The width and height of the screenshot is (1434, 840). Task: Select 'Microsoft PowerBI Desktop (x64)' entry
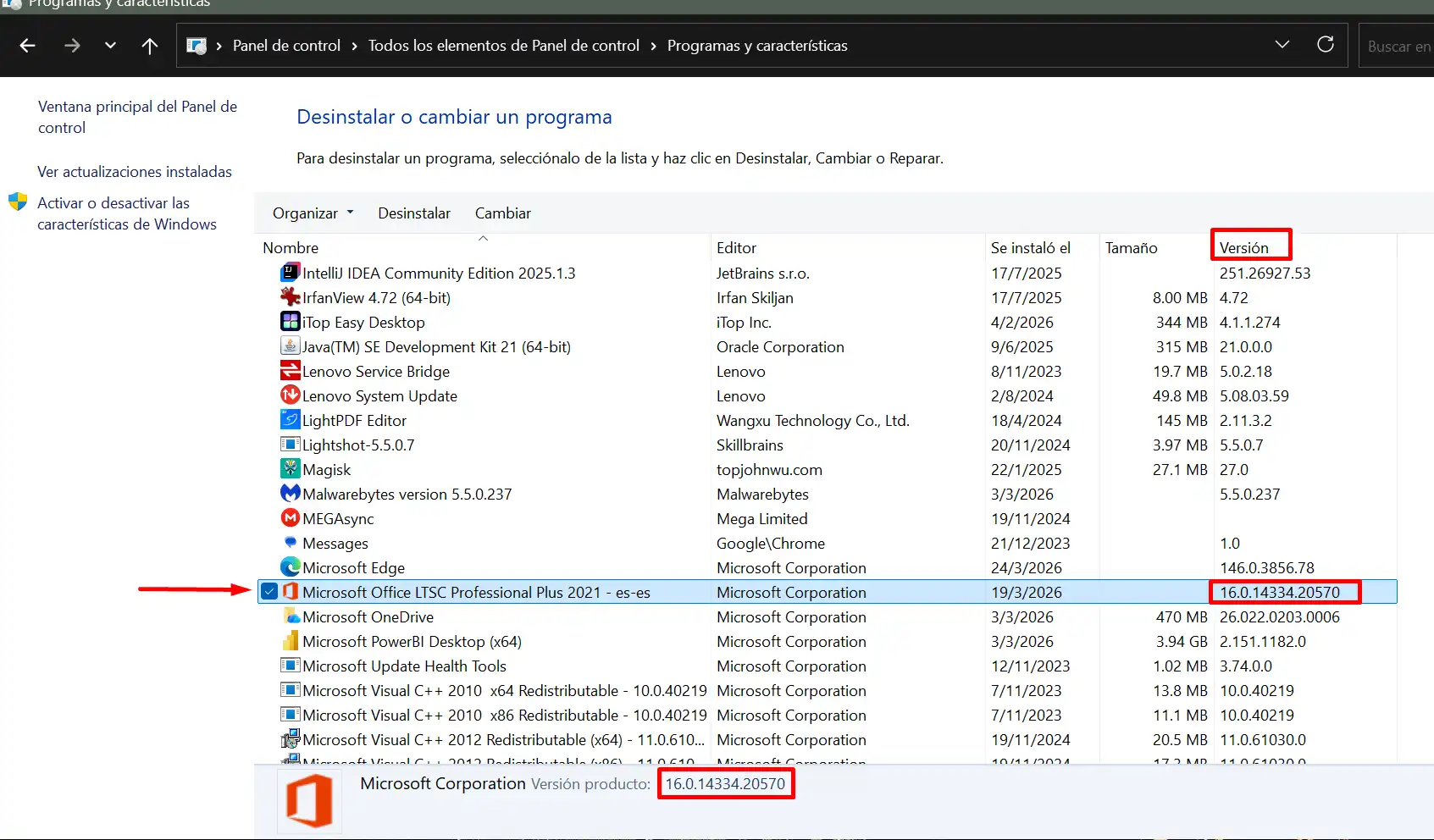tap(412, 642)
